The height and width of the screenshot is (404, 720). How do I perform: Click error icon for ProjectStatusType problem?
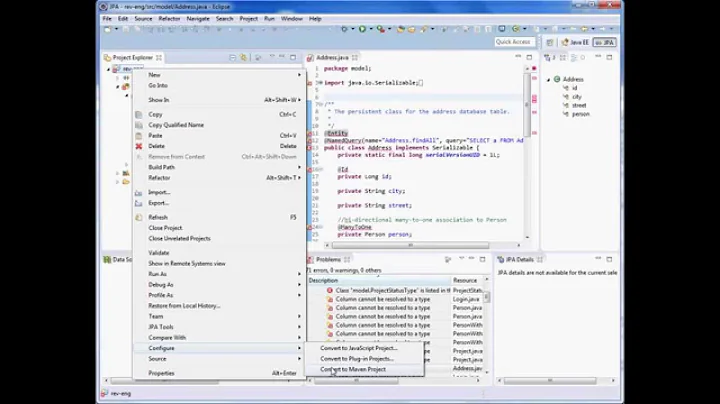(330, 291)
